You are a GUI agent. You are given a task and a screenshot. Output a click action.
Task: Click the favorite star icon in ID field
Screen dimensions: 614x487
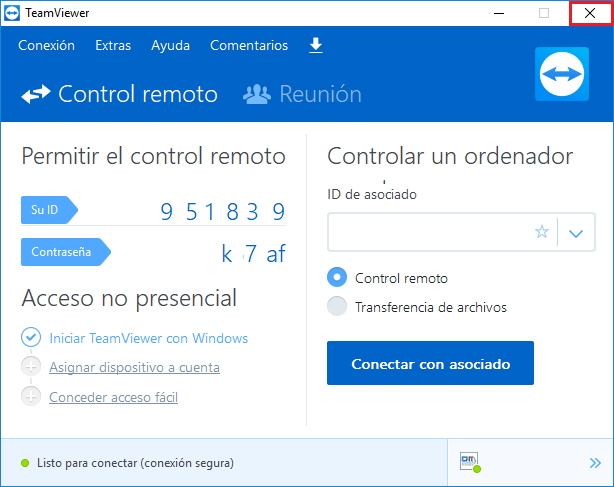[542, 232]
